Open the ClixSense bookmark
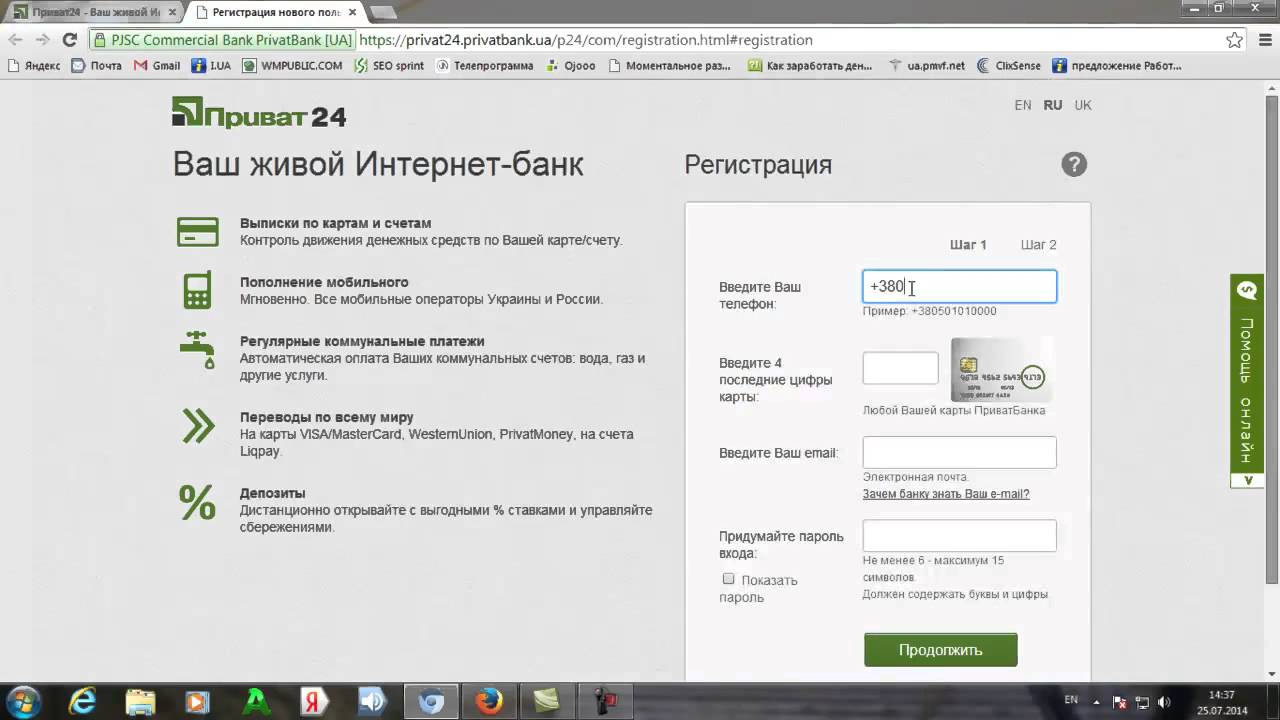This screenshot has width=1280, height=720. click(x=1009, y=66)
